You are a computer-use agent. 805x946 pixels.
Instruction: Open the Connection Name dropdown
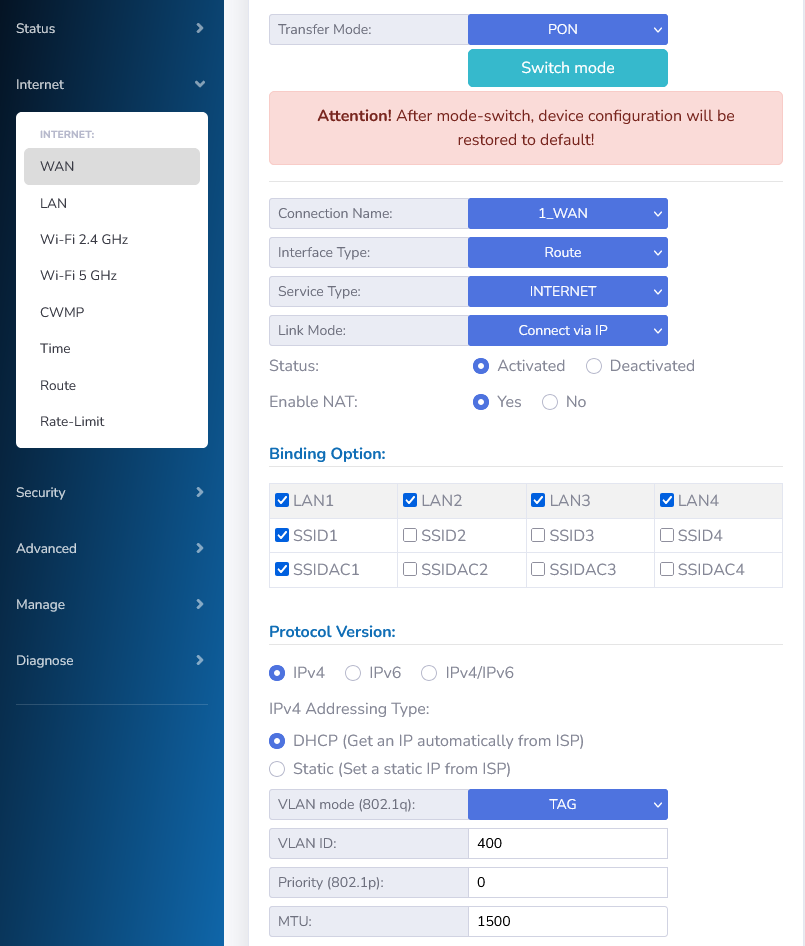tap(567, 213)
